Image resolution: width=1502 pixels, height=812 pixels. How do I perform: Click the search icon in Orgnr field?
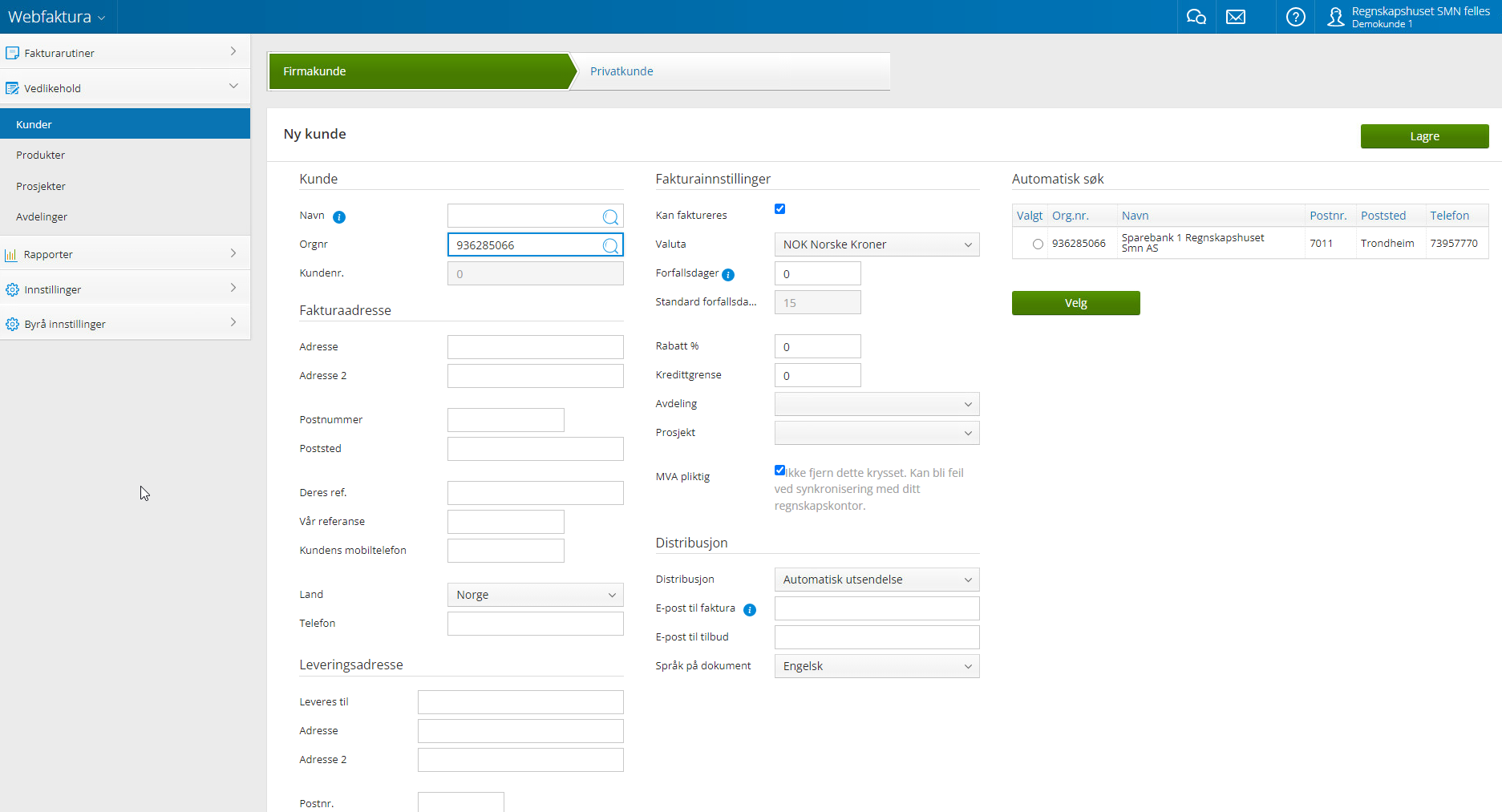click(610, 245)
